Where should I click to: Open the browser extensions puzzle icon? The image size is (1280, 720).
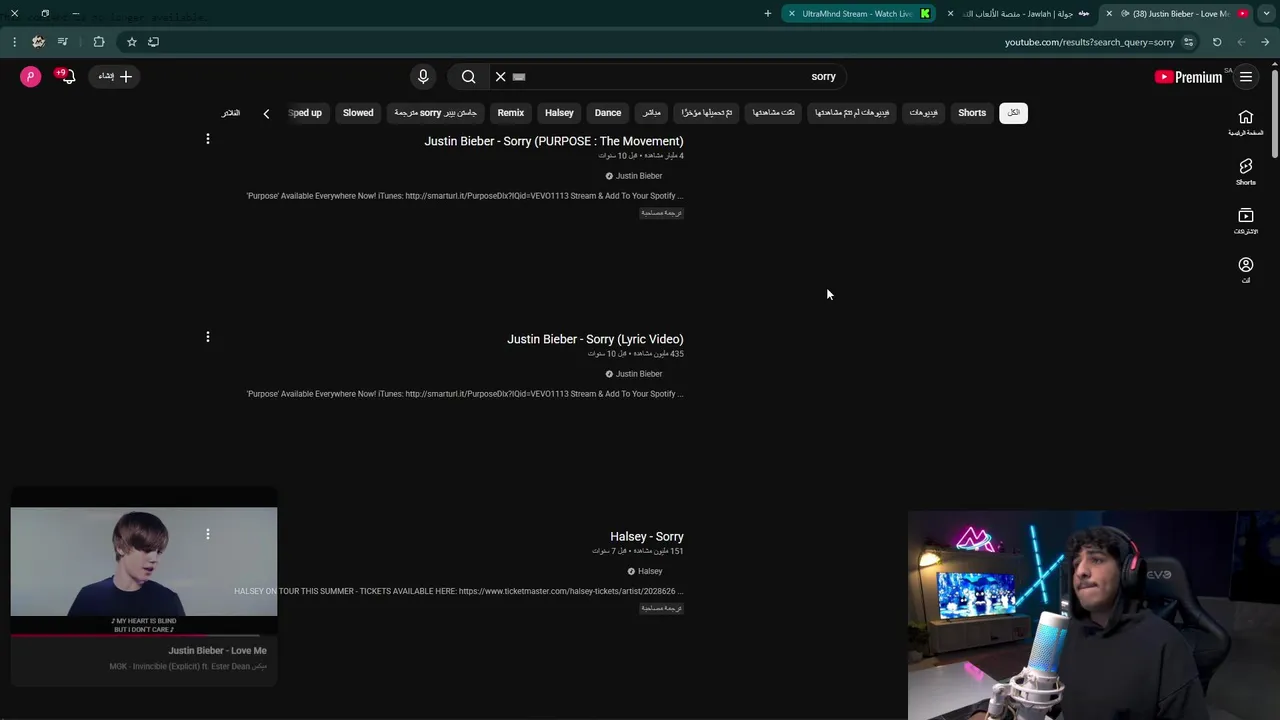[99, 42]
